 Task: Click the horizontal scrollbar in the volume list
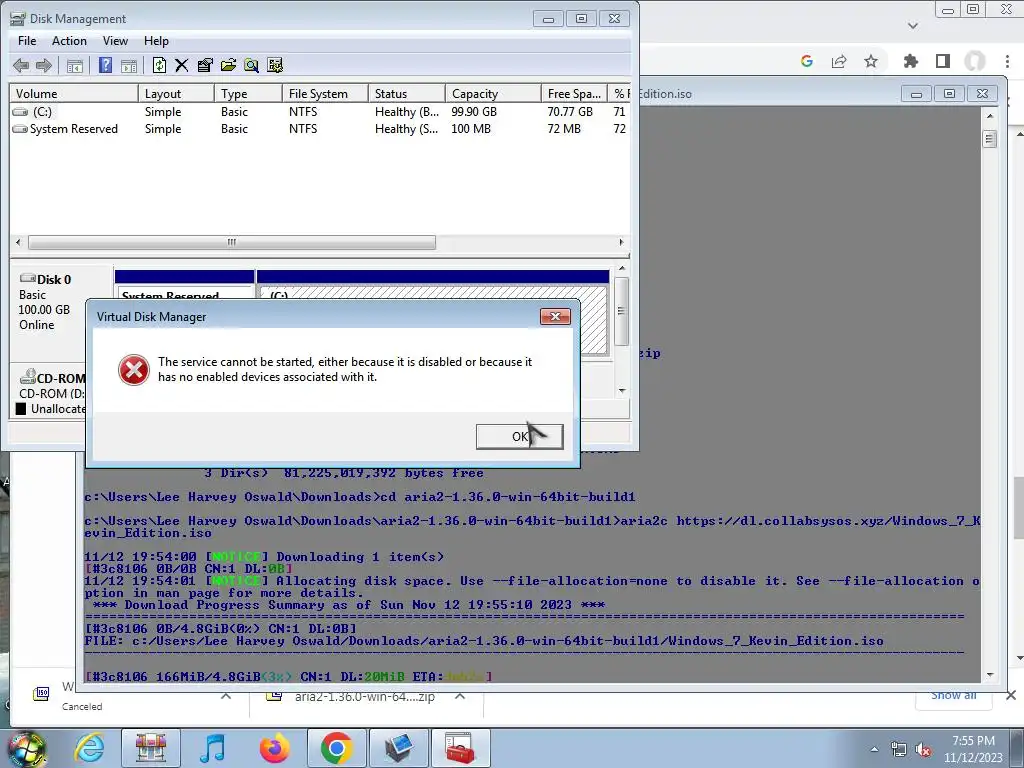(x=232, y=242)
